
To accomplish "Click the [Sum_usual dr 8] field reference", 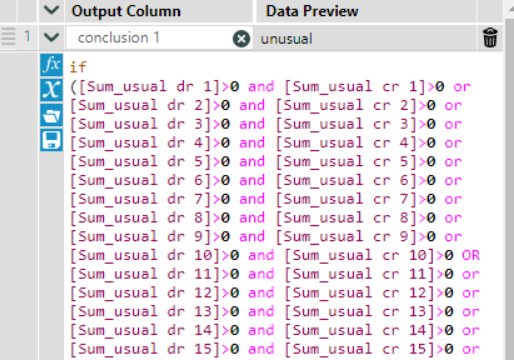I will point(141,218).
